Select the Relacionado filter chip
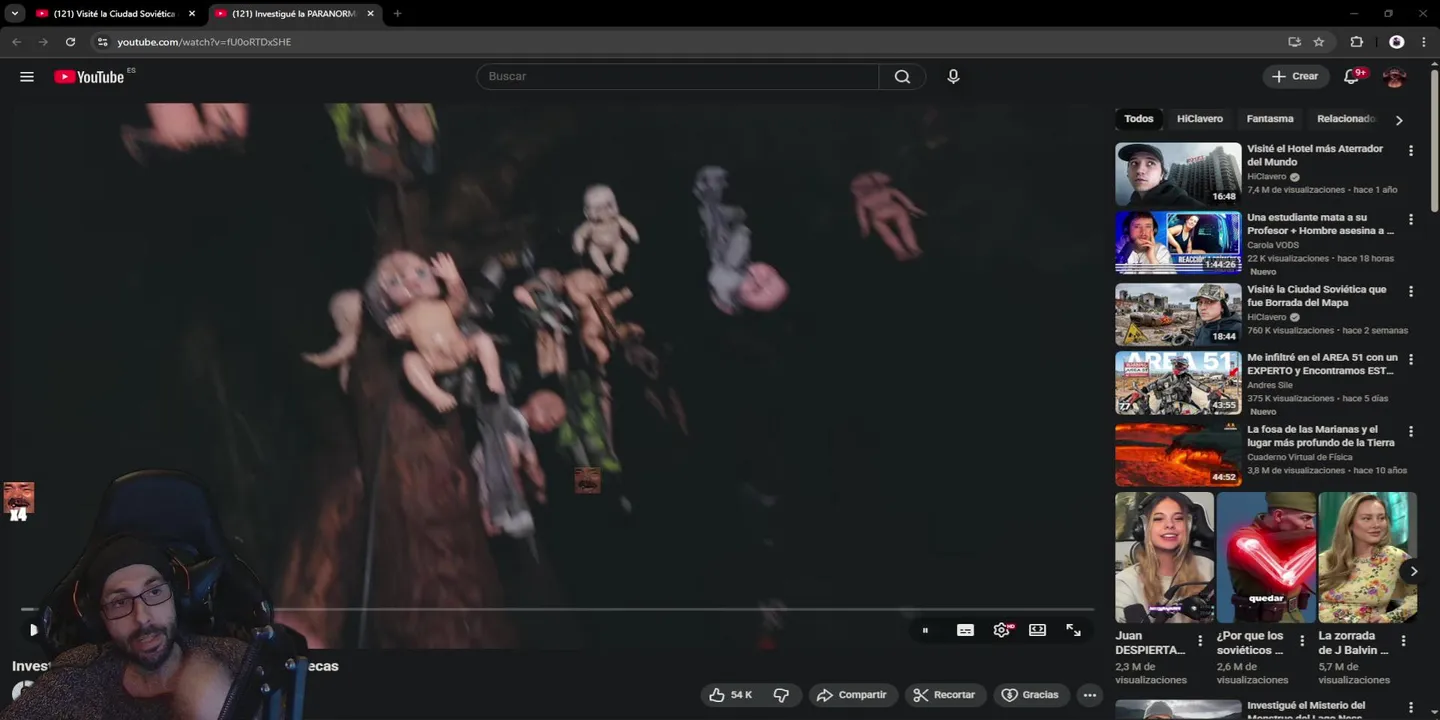 [x=1346, y=119]
